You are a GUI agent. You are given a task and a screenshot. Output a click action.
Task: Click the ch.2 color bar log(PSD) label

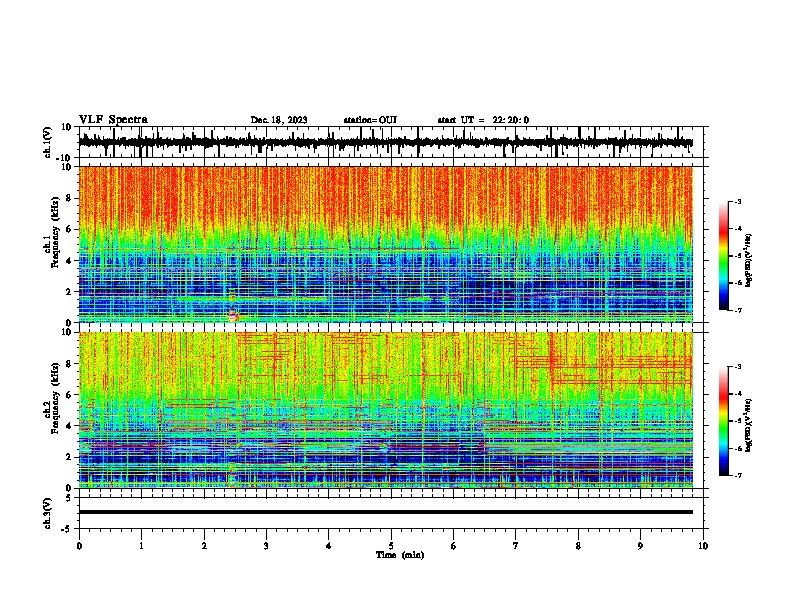coord(748,425)
